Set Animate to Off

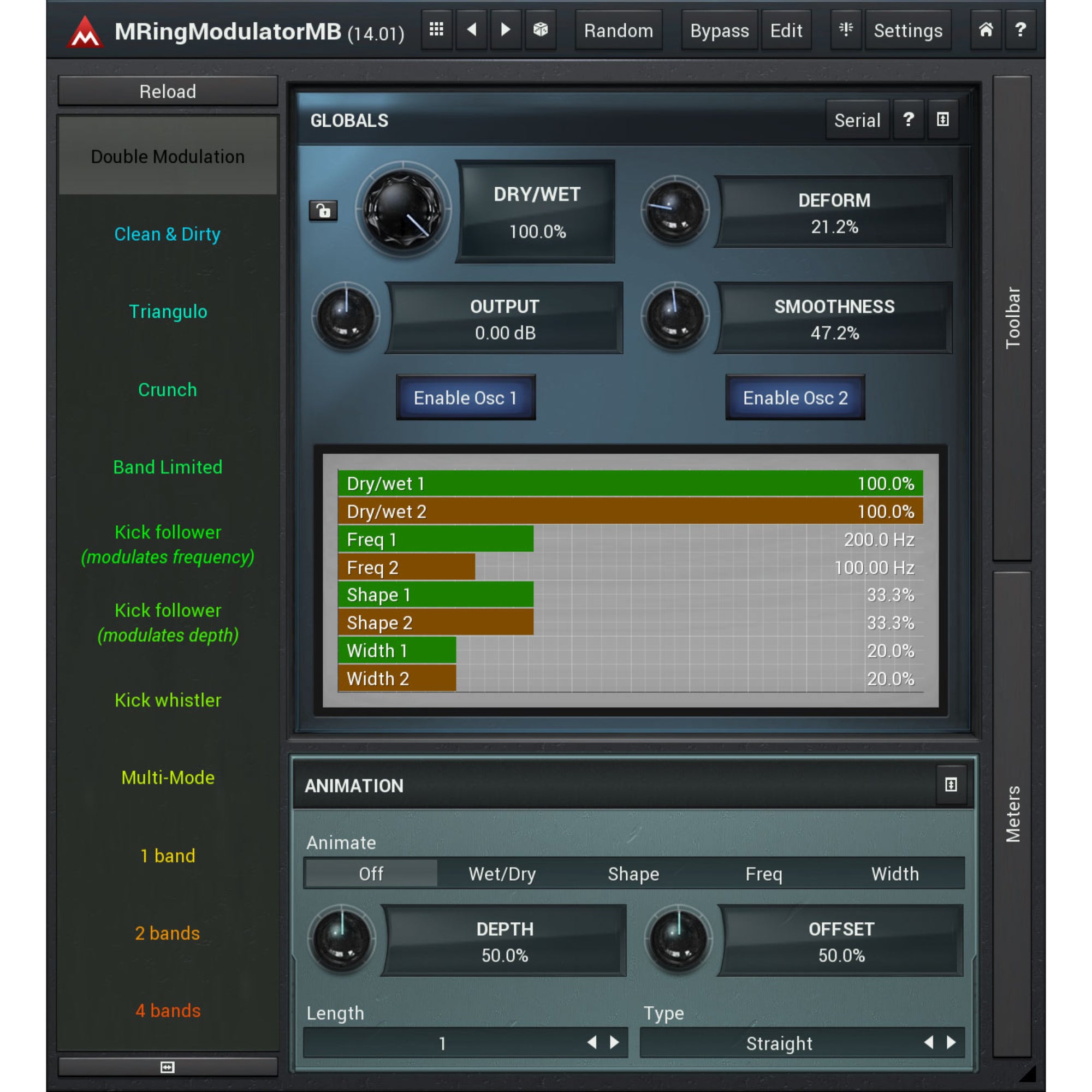[371, 874]
